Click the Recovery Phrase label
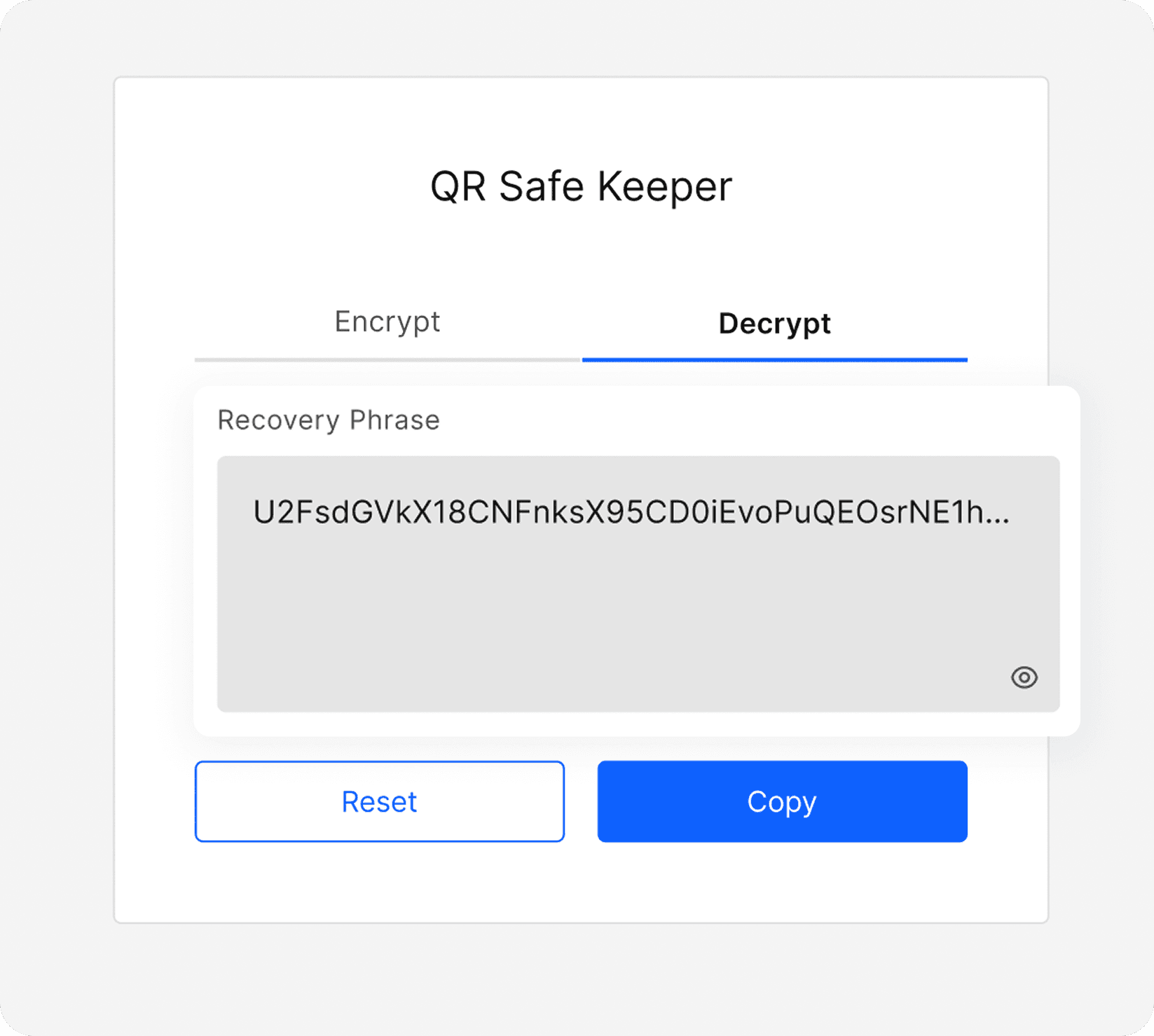Image resolution: width=1154 pixels, height=1036 pixels. 329,420
